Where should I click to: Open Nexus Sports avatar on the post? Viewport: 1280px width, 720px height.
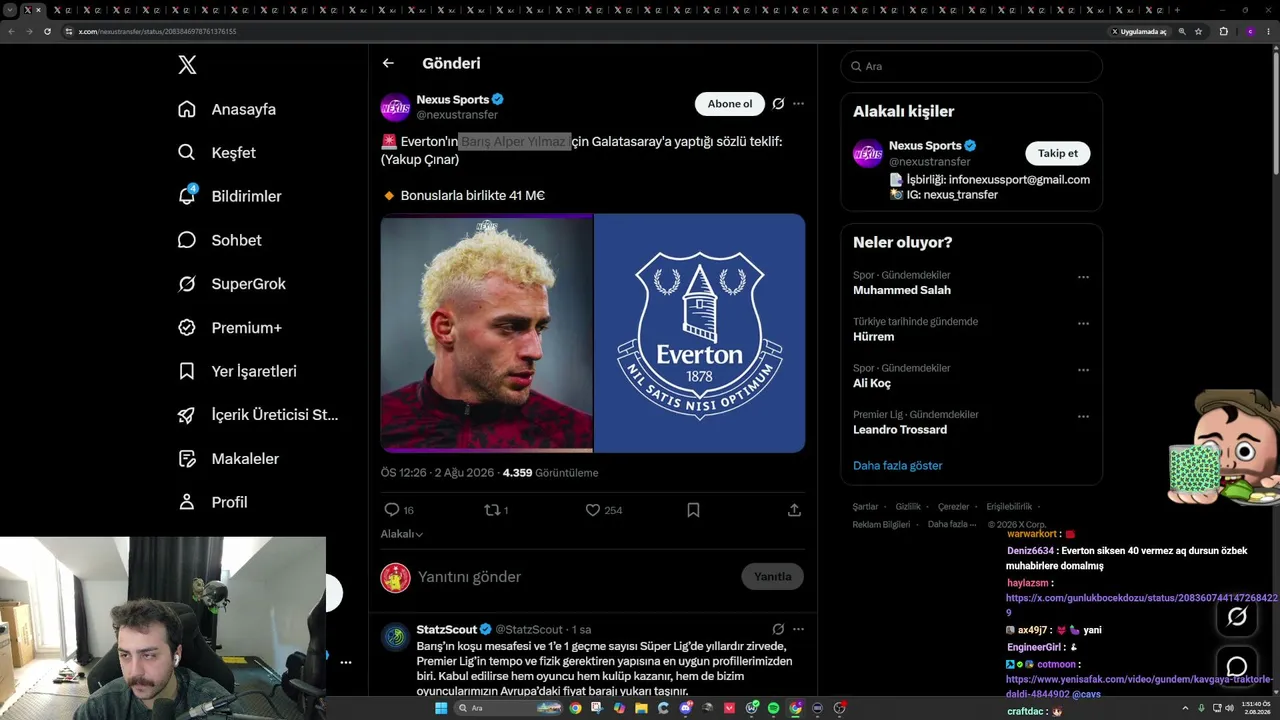point(396,107)
